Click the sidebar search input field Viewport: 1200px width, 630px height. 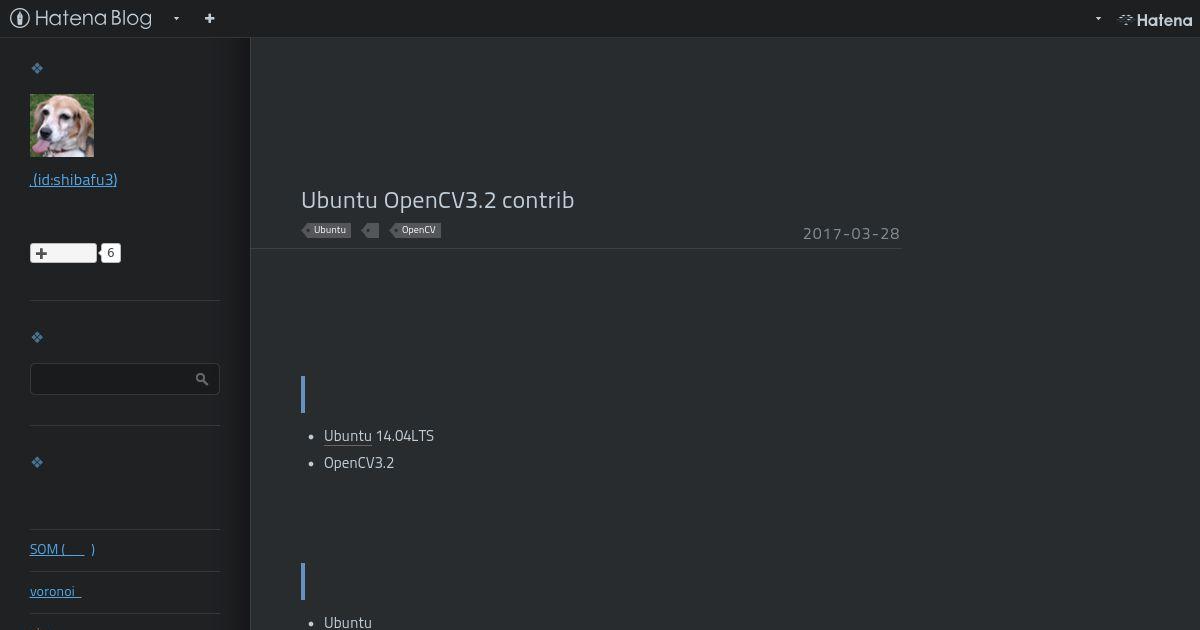click(125, 379)
